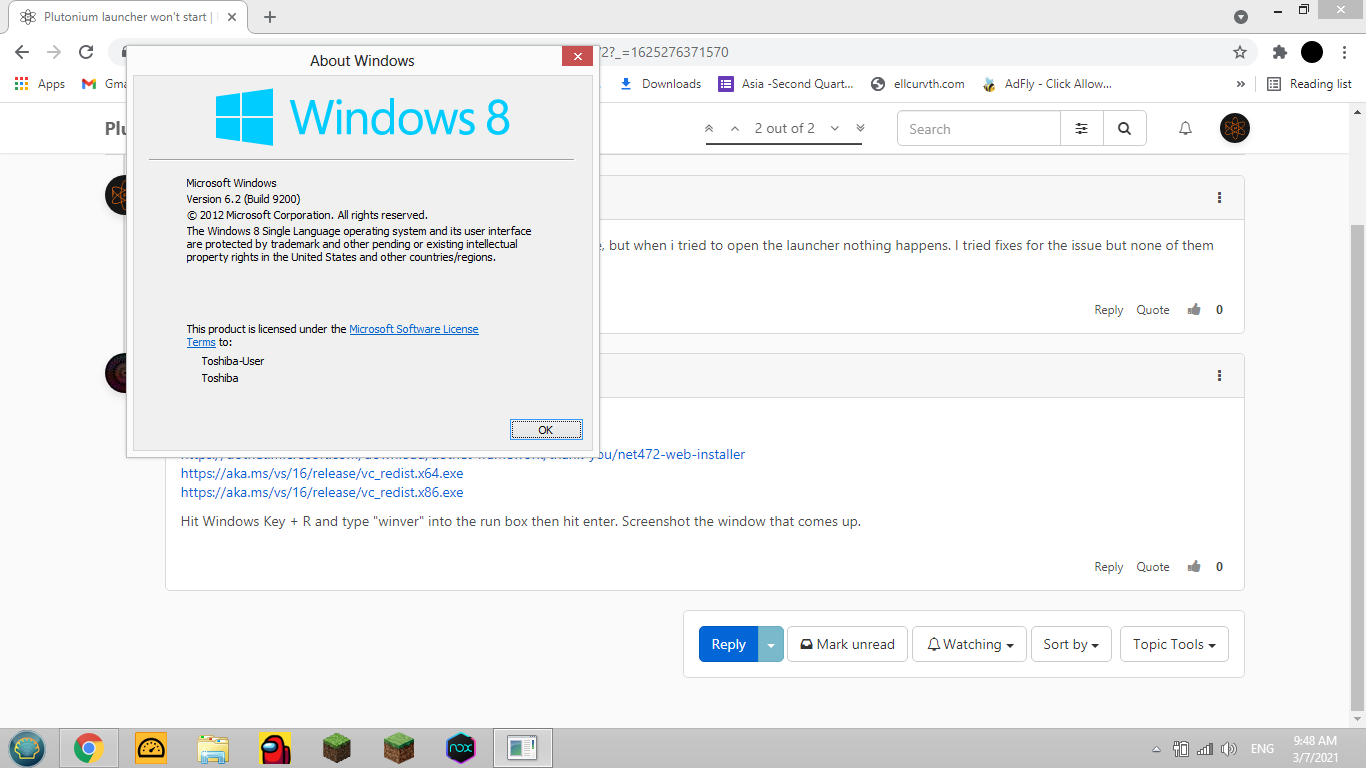The image size is (1366, 768).
Task: Open the notifications bell
Action: (x=1185, y=128)
